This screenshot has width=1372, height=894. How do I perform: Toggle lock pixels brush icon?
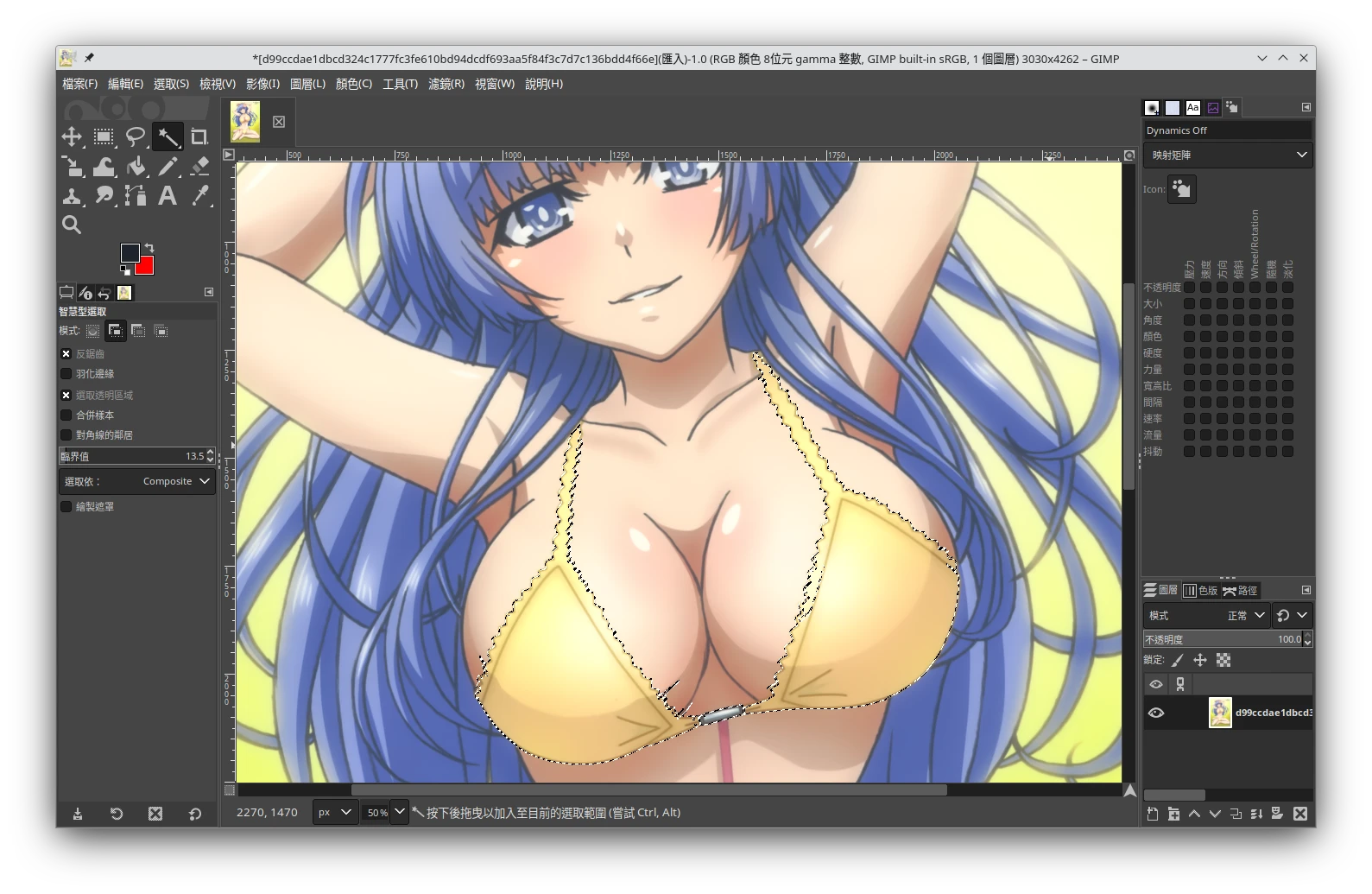(x=1178, y=660)
